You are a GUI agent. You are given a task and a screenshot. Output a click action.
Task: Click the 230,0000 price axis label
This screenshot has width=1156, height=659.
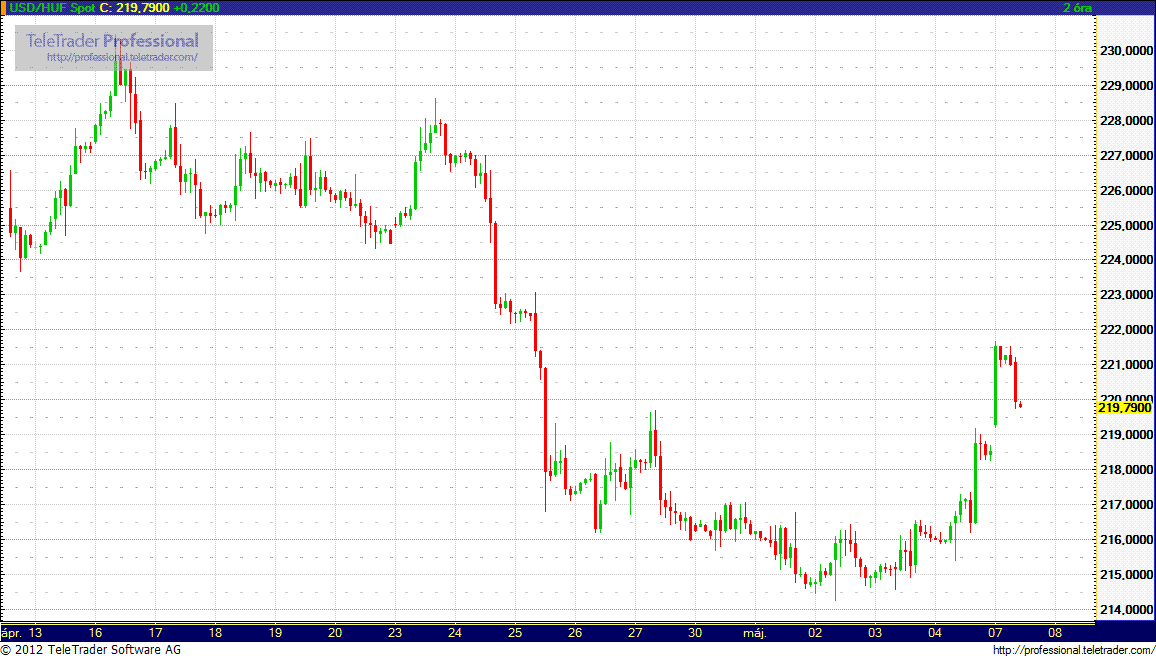1125,51
